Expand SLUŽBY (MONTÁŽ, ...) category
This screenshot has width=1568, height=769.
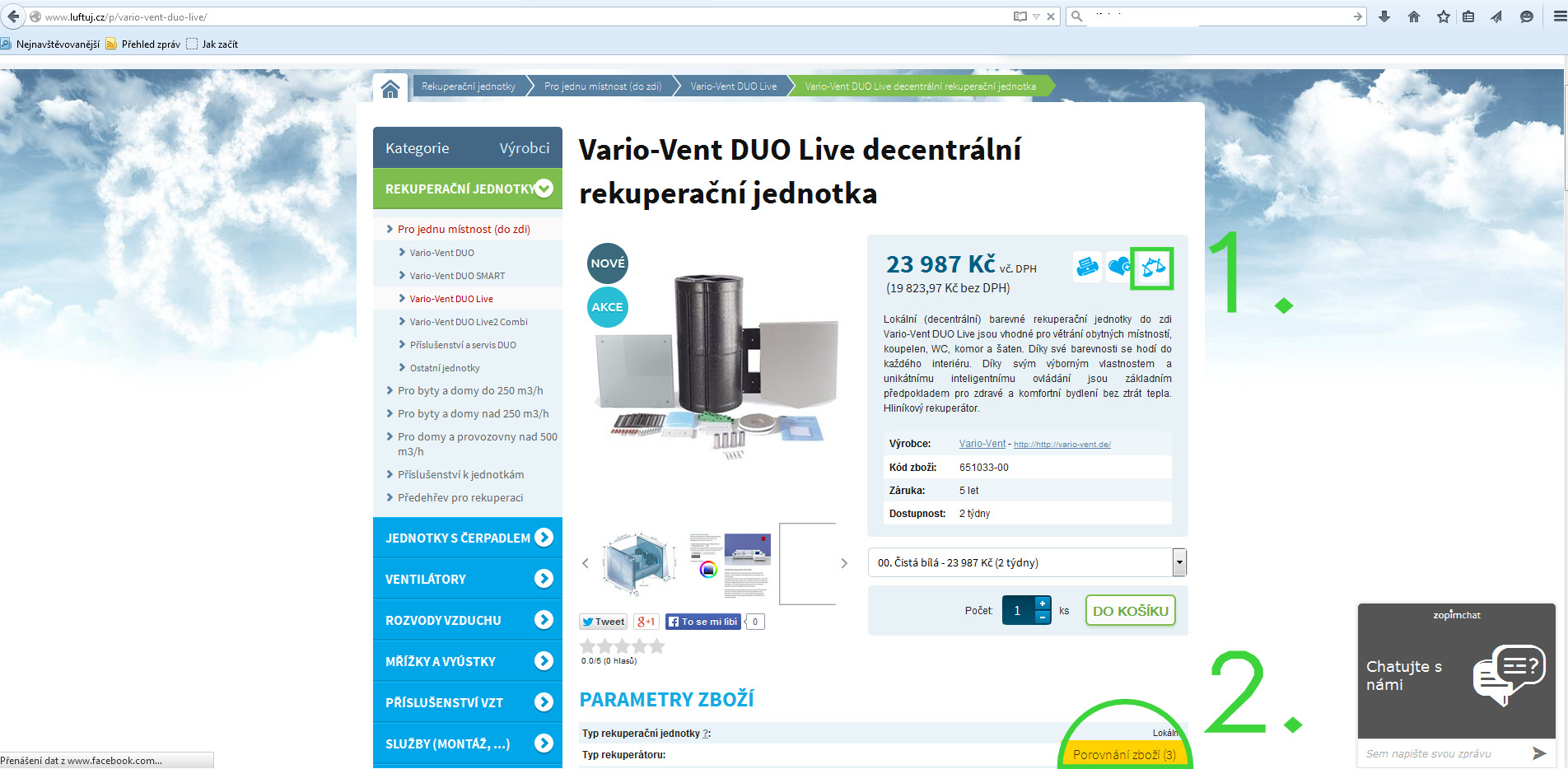pyautogui.click(x=544, y=743)
